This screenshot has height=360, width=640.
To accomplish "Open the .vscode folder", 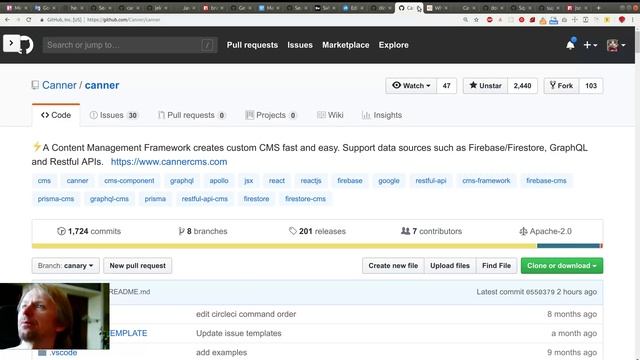I will pyautogui.click(x=63, y=352).
